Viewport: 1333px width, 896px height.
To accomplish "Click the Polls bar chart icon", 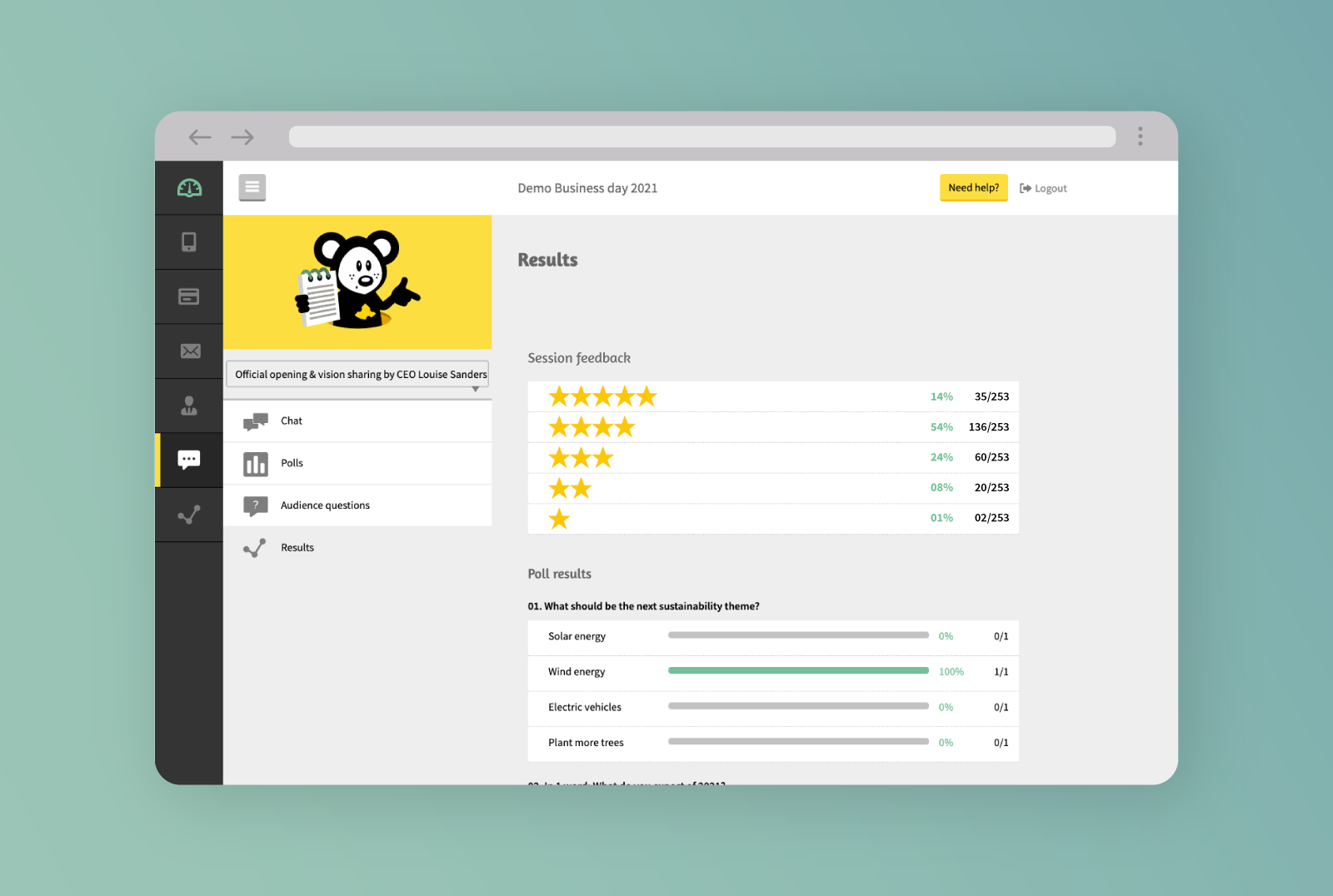I will [255, 464].
